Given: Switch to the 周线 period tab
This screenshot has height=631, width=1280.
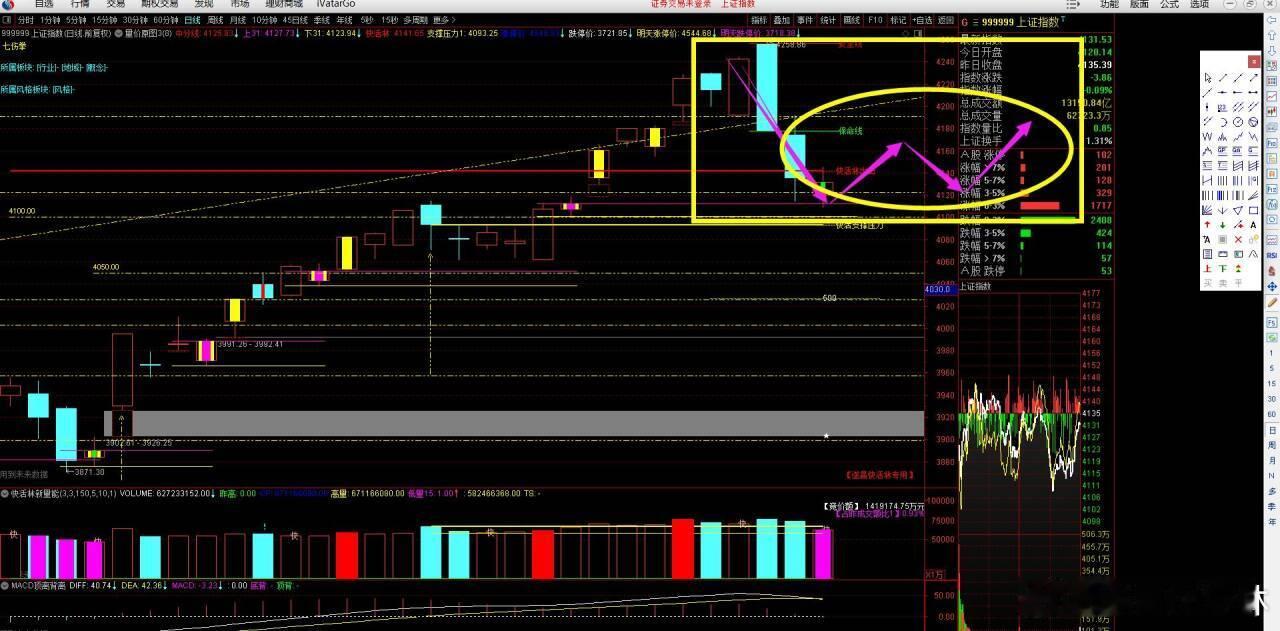Looking at the screenshot, I should click(216, 20).
